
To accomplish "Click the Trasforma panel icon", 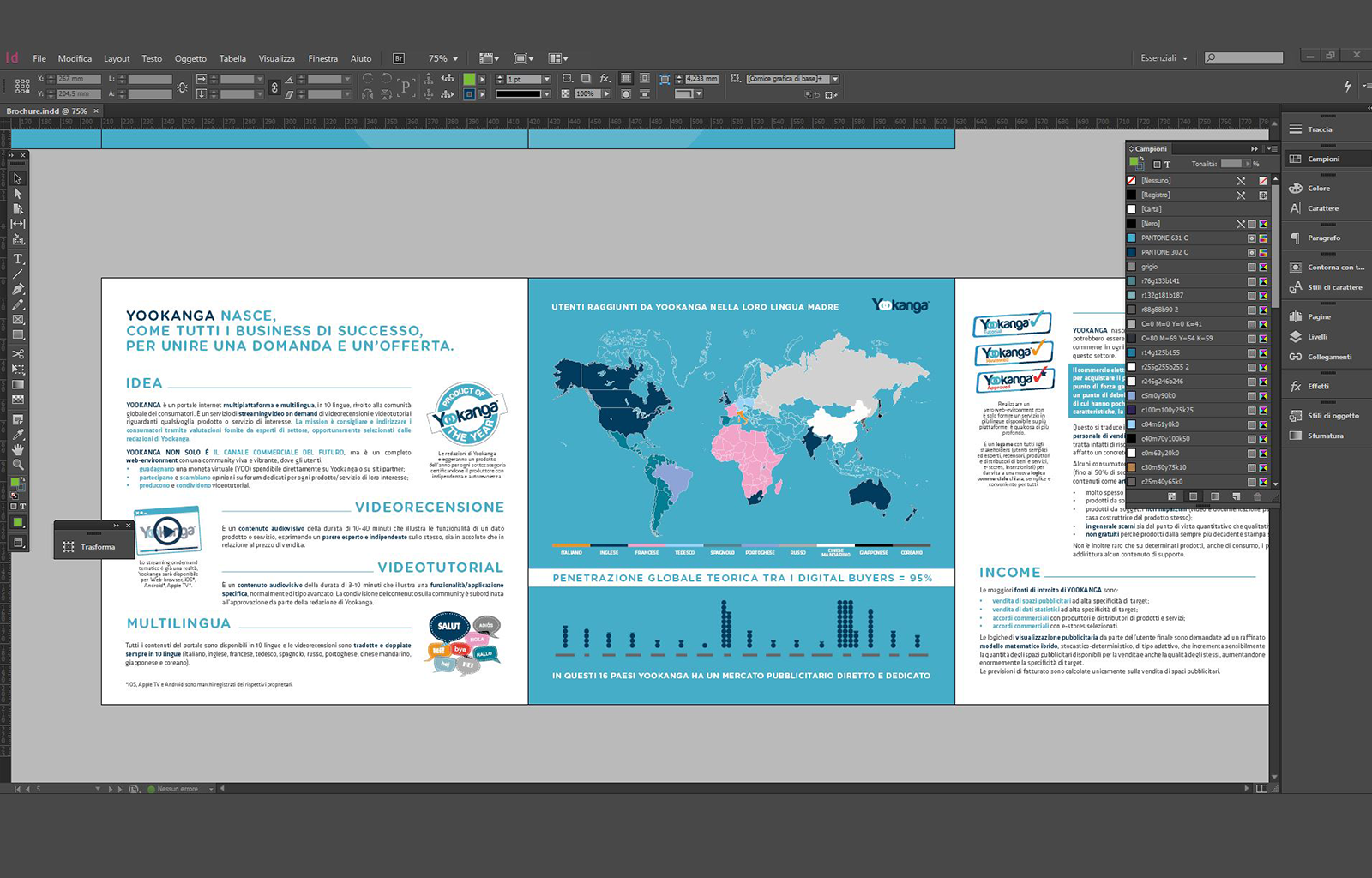I will click(x=69, y=546).
